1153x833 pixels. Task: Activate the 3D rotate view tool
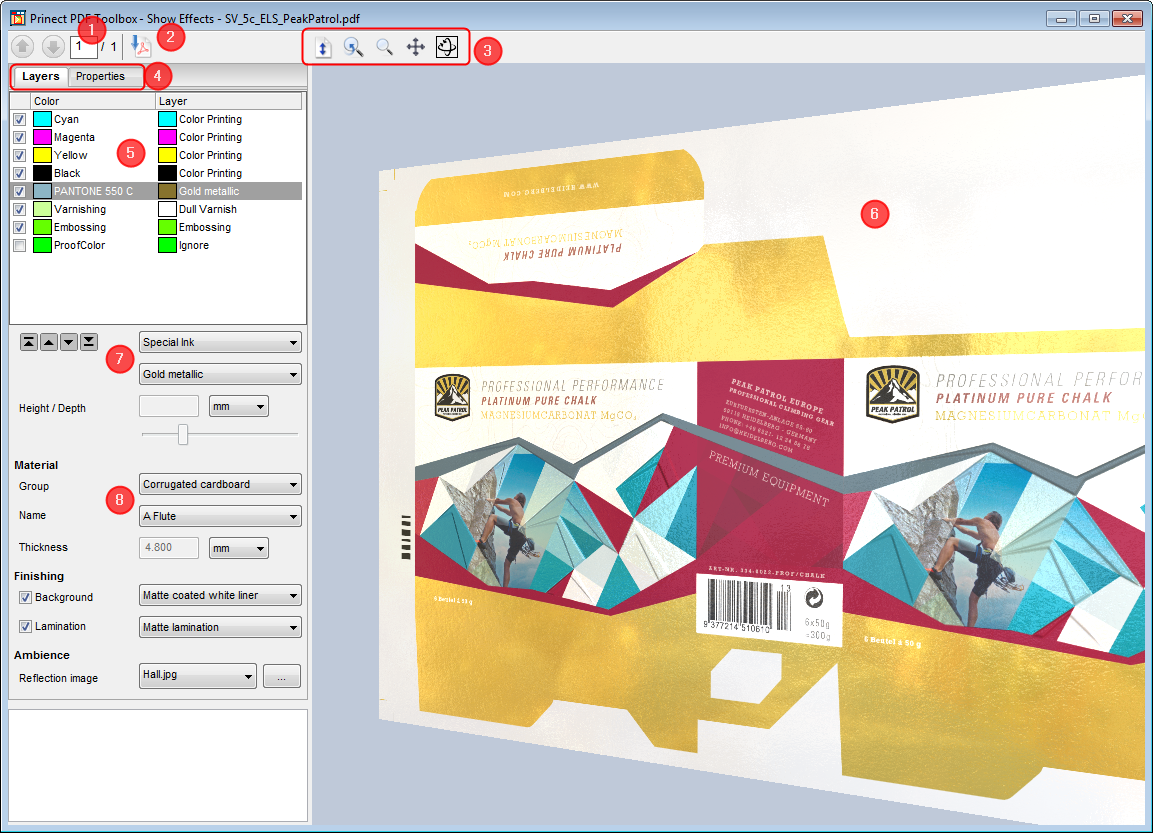(447, 47)
